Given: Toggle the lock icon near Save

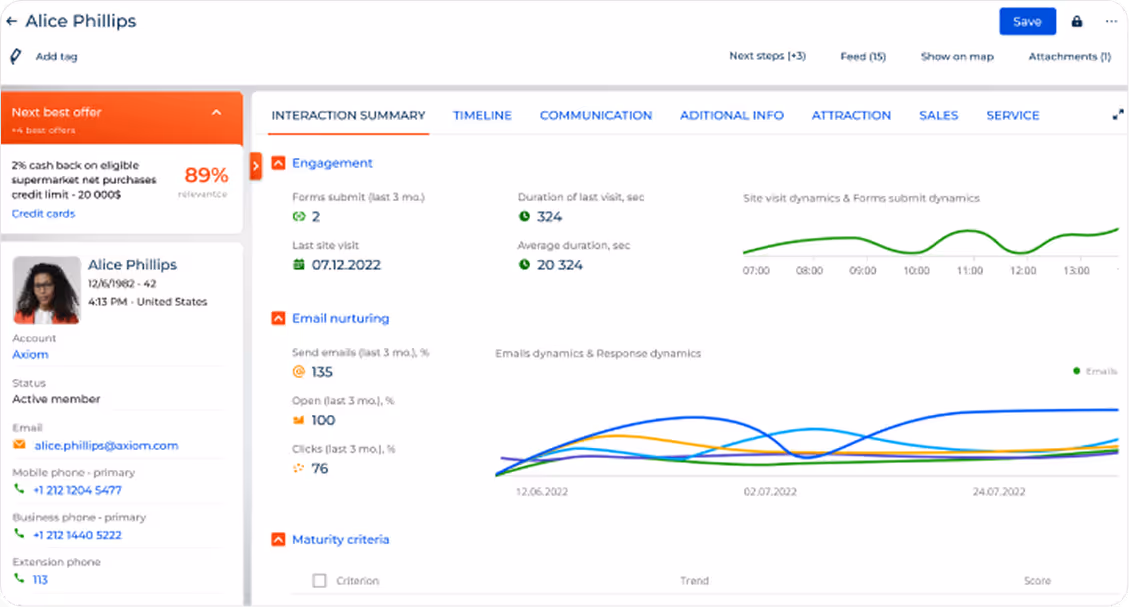Looking at the screenshot, I should tap(1075, 21).
